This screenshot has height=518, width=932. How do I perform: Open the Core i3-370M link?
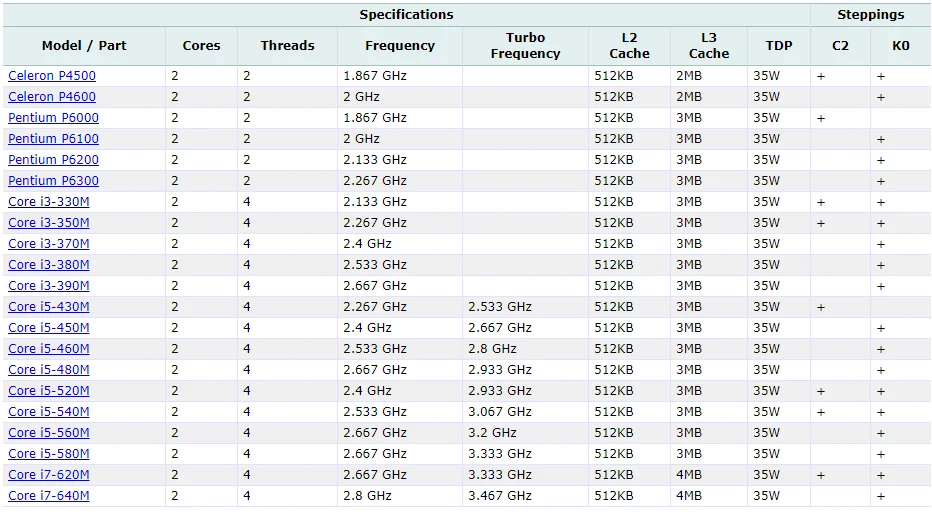(49, 244)
